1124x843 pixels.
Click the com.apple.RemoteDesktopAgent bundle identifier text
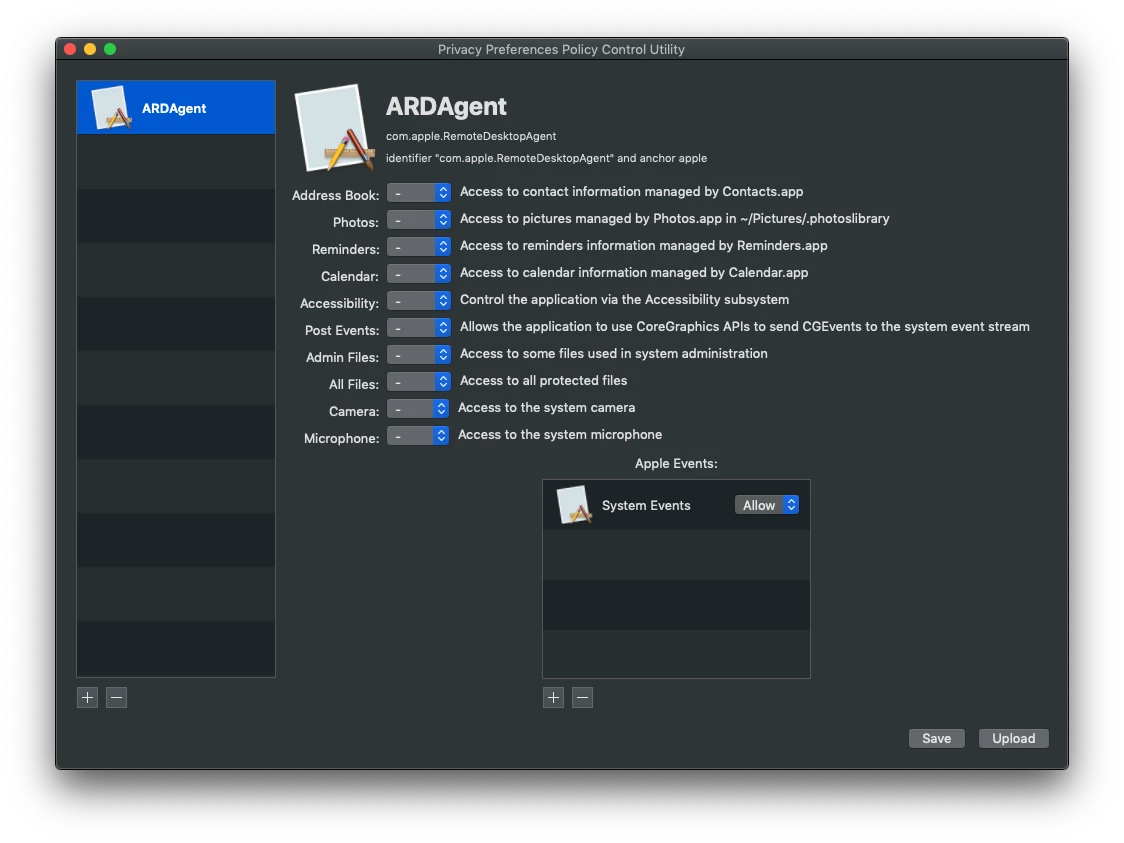pyautogui.click(x=471, y=136)
